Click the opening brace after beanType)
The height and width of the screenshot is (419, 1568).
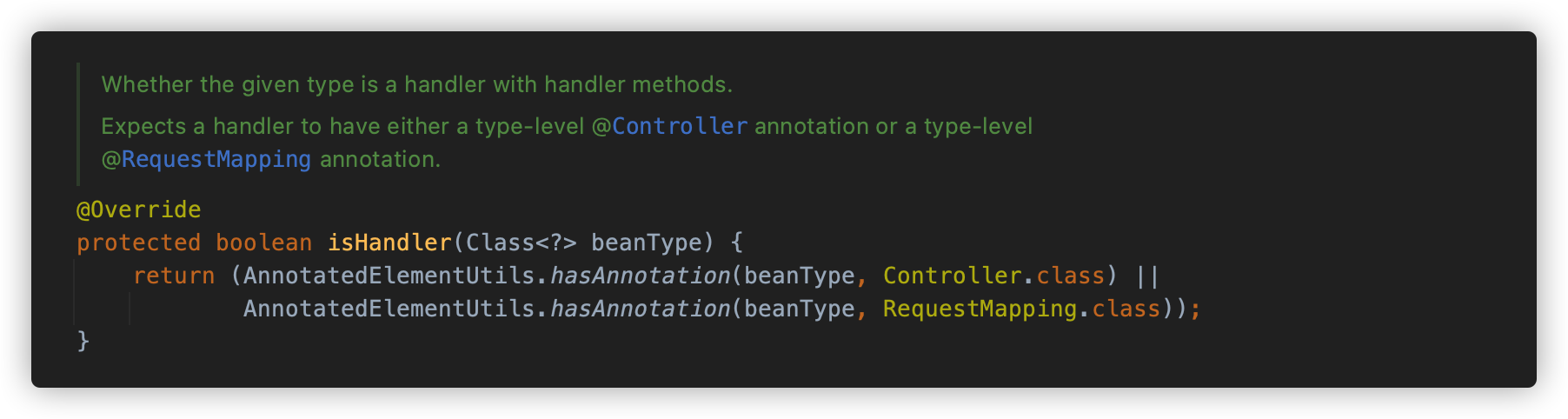coord(736,243)
